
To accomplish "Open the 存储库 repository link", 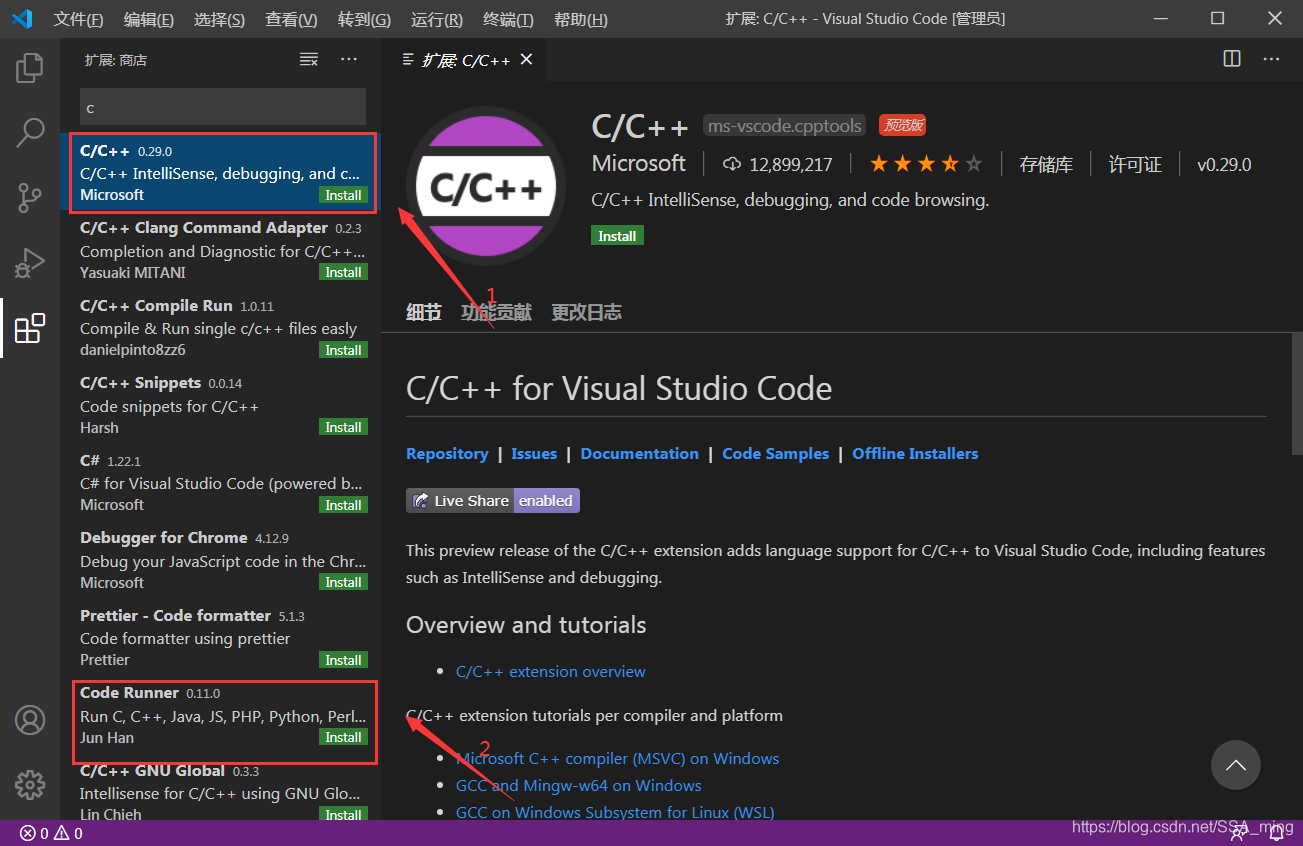I will click(x=1046, y=165).
